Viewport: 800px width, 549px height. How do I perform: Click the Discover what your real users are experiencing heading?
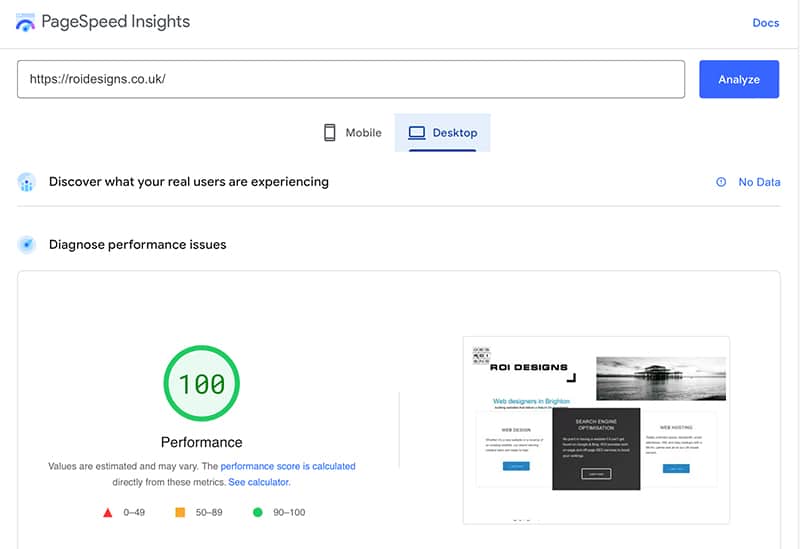[189, 182]
